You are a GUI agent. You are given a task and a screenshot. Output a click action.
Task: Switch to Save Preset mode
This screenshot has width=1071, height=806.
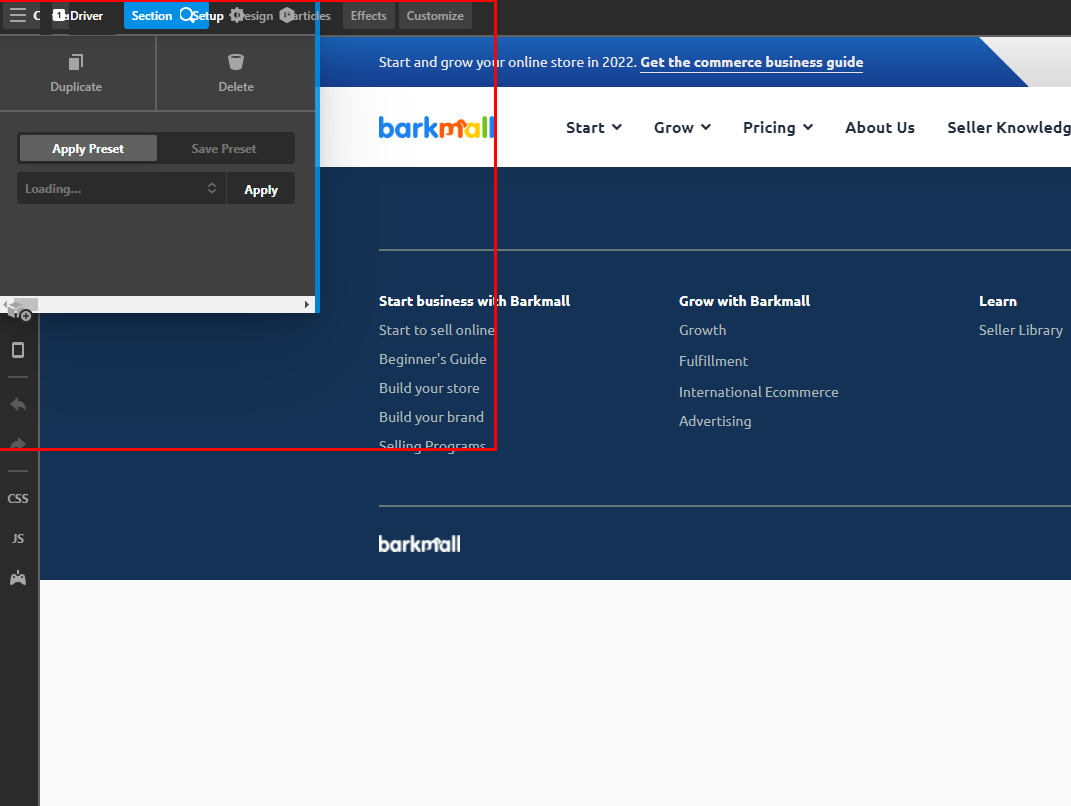[x=224, y=148]
